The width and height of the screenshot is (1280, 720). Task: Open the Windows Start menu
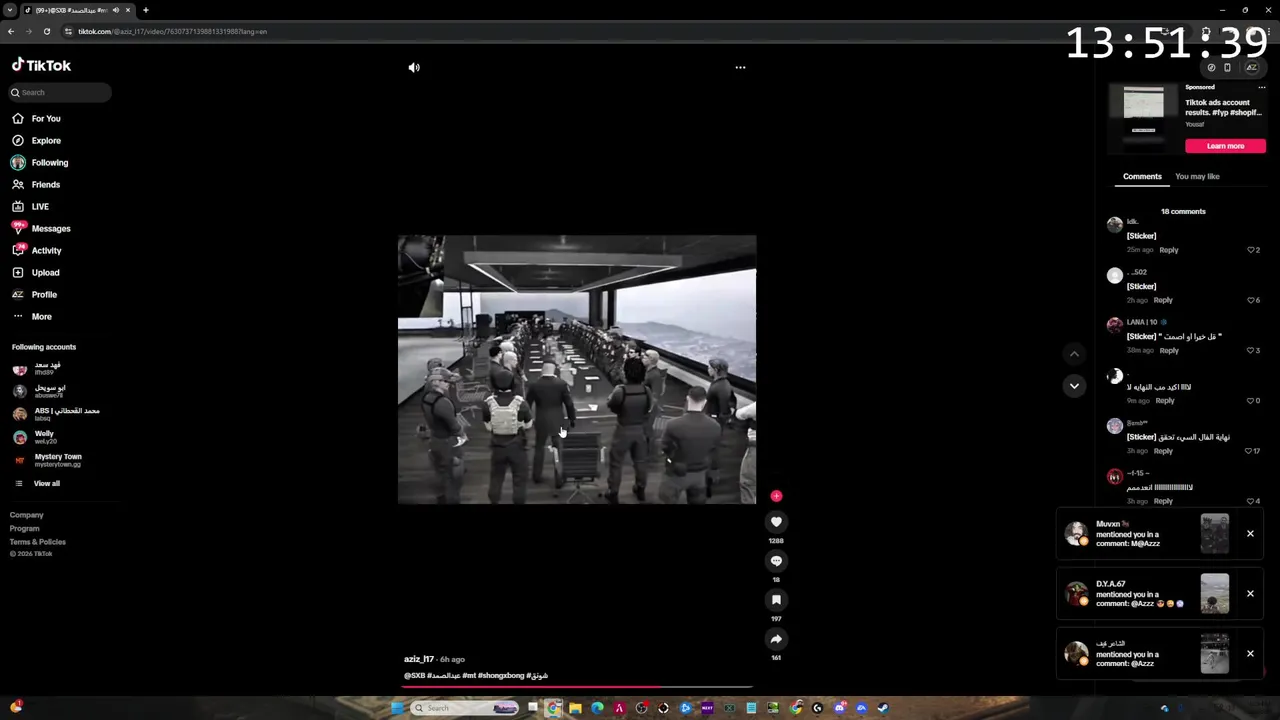[x=398, y=708]
